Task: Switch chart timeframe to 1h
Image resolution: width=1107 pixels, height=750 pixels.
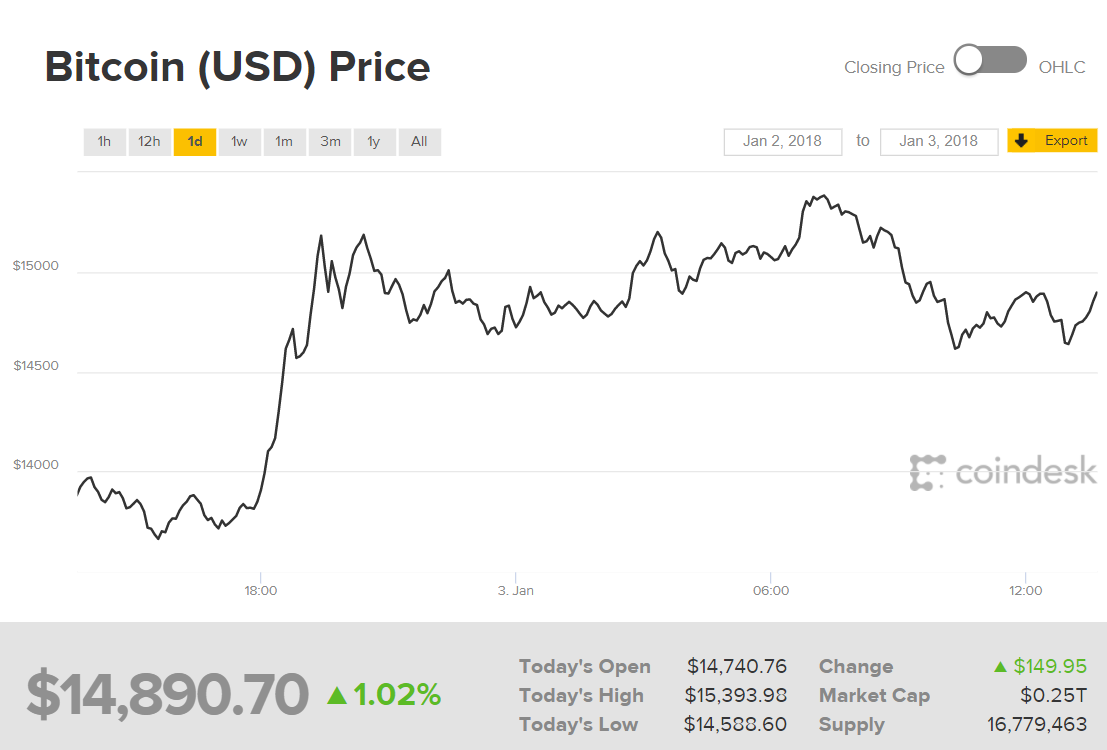Action: point(104,141)
